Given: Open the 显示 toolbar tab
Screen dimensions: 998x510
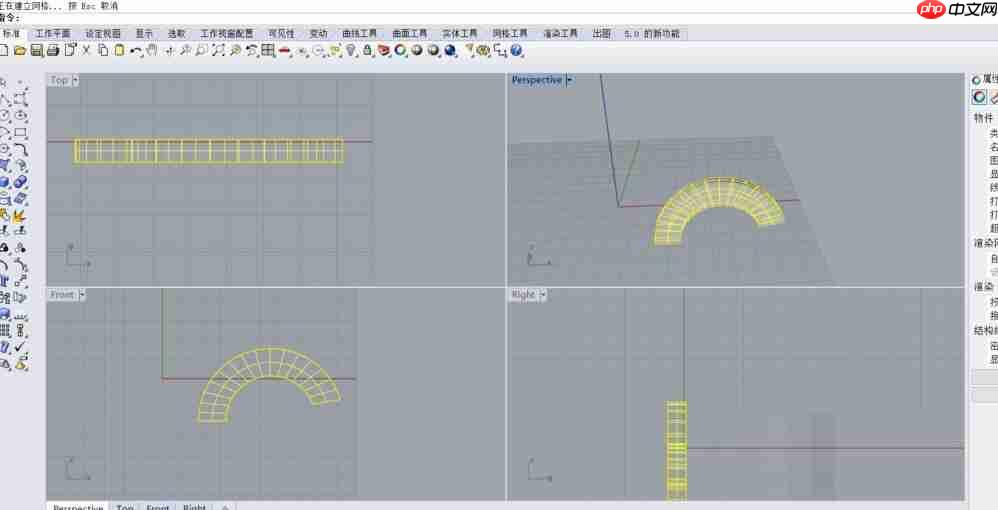Looking at the screenshot, I should click(x=144, y=34).
